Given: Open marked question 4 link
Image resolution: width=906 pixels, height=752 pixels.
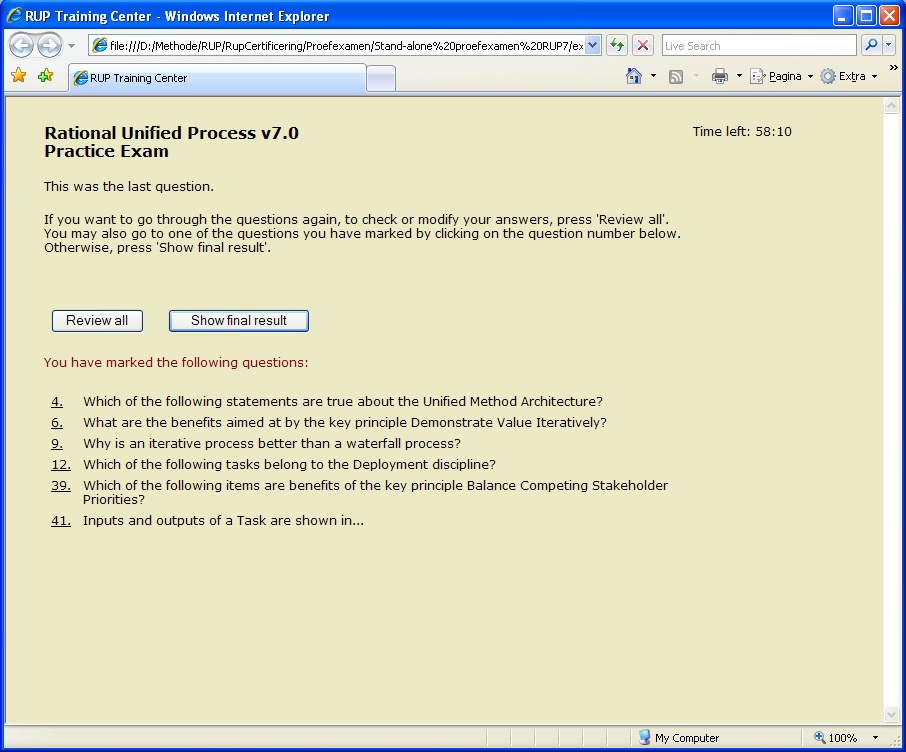Looking at the screenshot, I should [x=57, y=402].
